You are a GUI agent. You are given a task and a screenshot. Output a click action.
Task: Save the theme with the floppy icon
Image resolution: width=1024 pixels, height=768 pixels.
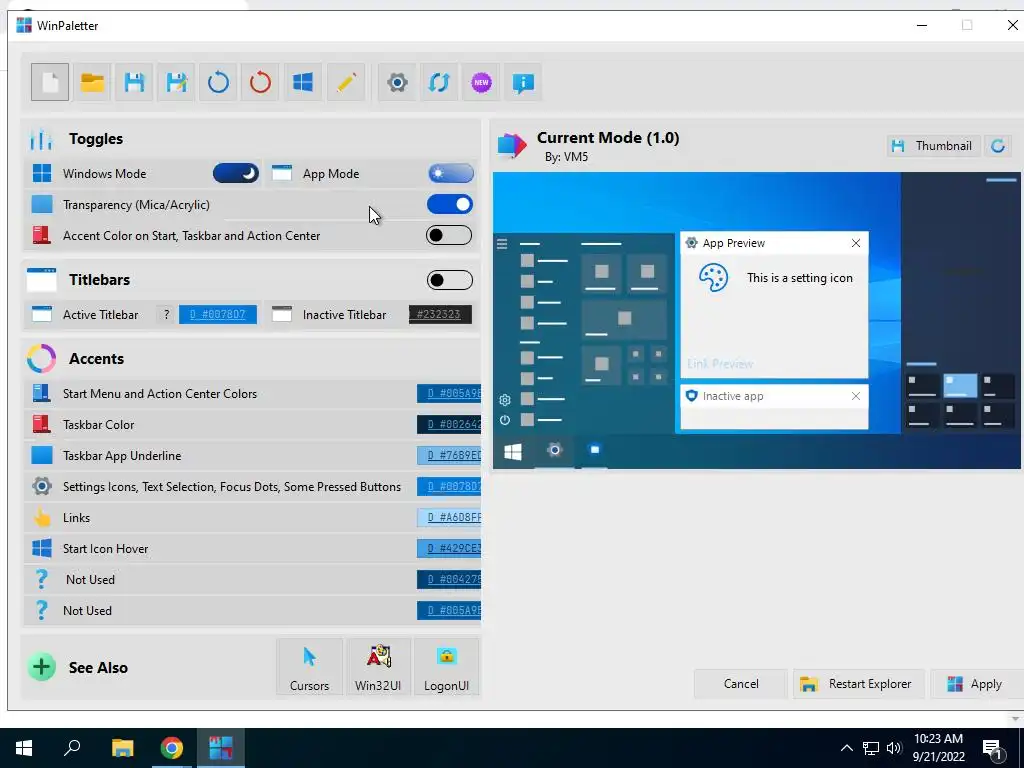point(134,82)
